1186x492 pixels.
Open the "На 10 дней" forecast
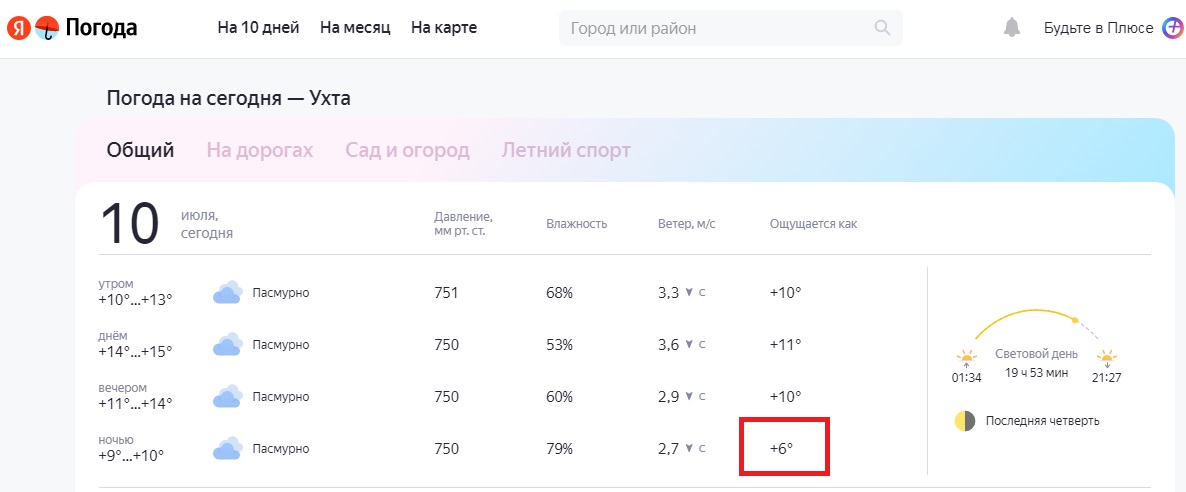click(x=259, y=28)
